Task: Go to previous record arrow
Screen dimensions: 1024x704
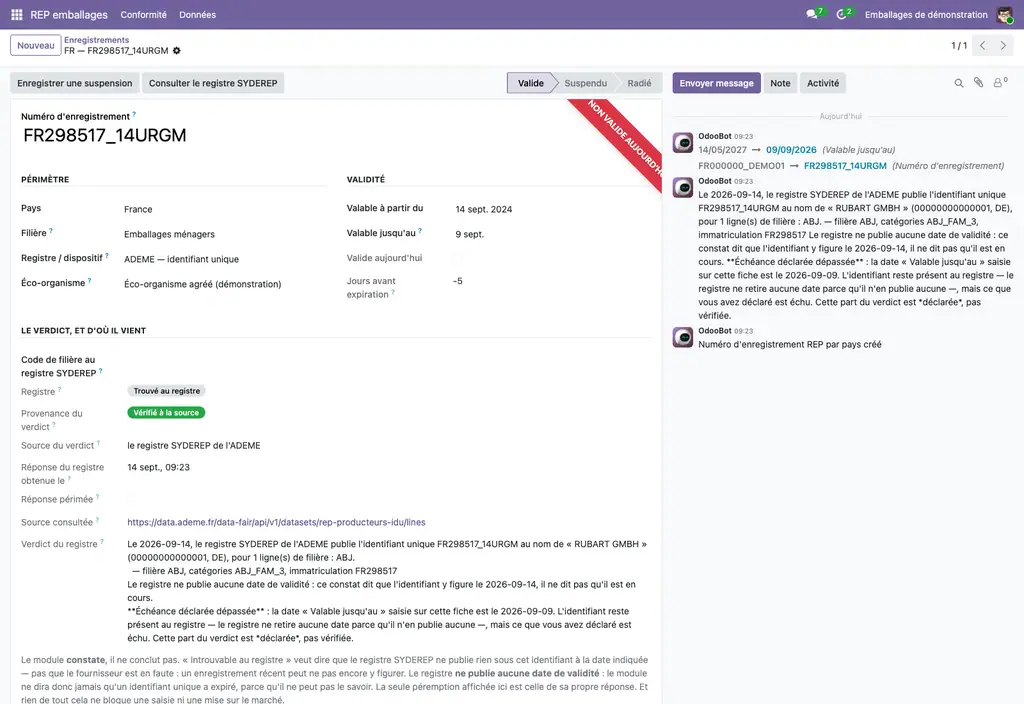Action: [982, 46]
